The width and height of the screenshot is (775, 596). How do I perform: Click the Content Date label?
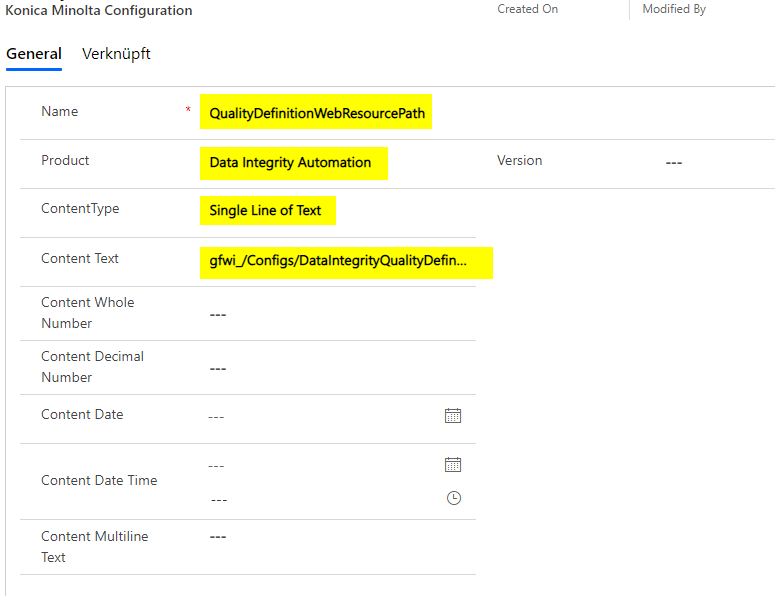click(82, 414)
